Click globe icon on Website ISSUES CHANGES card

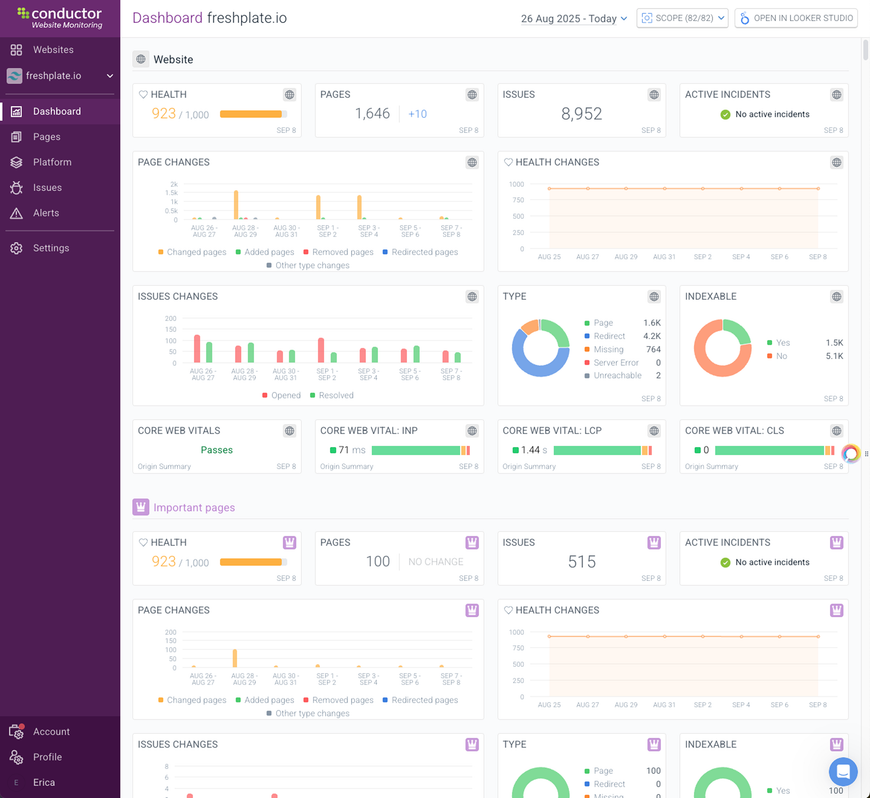(472, 296)
